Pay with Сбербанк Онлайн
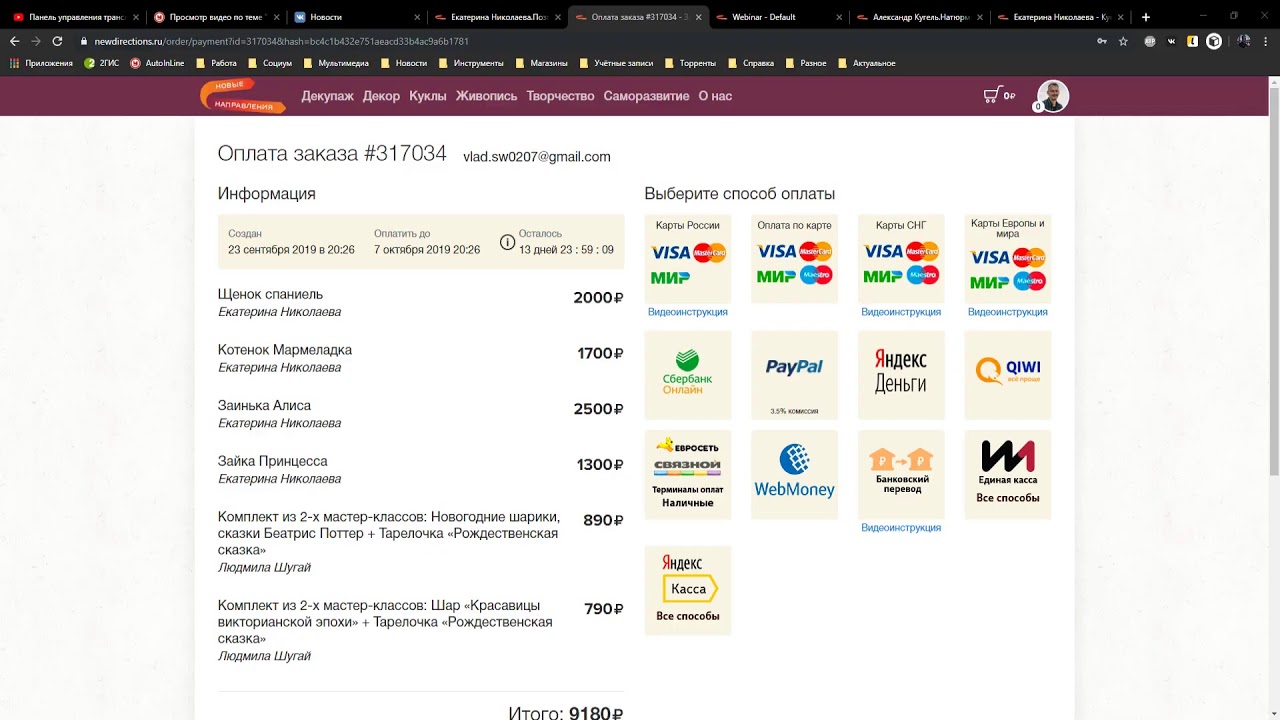The height and width of the screenshot is (720, 1280). click(688, 375)
